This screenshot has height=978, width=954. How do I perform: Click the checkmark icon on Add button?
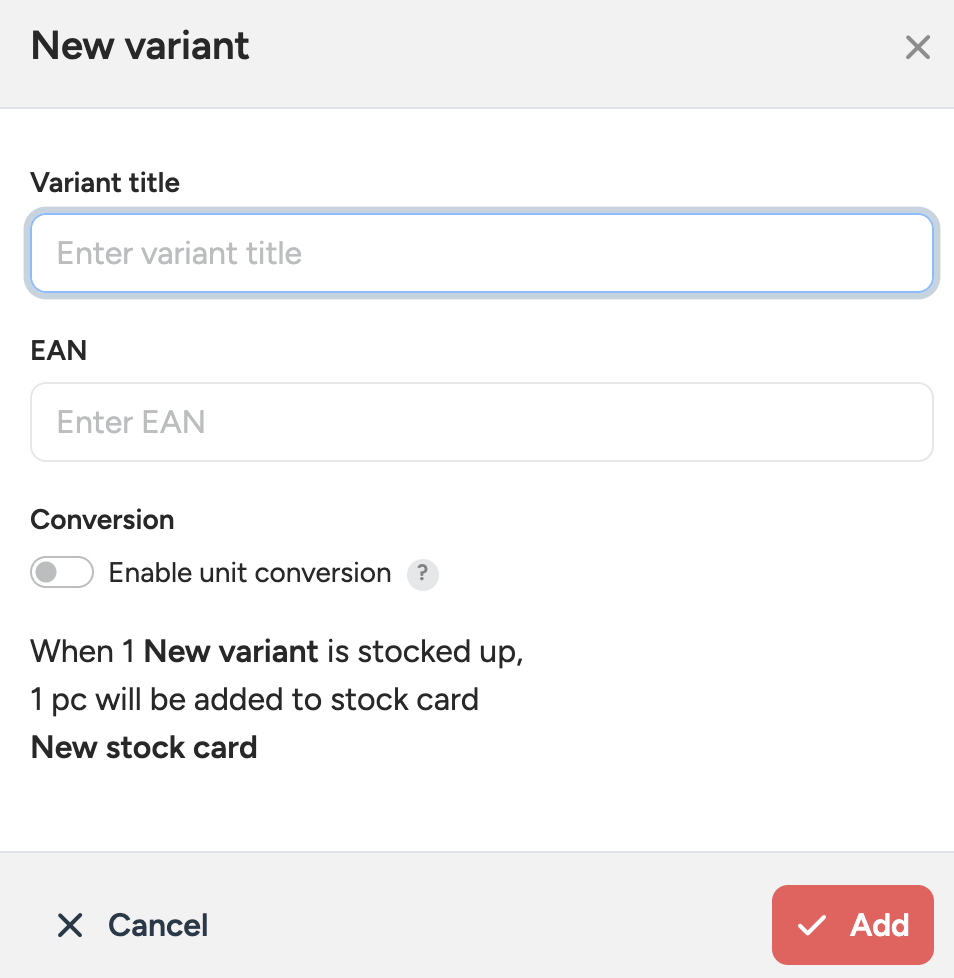tap(811, 925)
